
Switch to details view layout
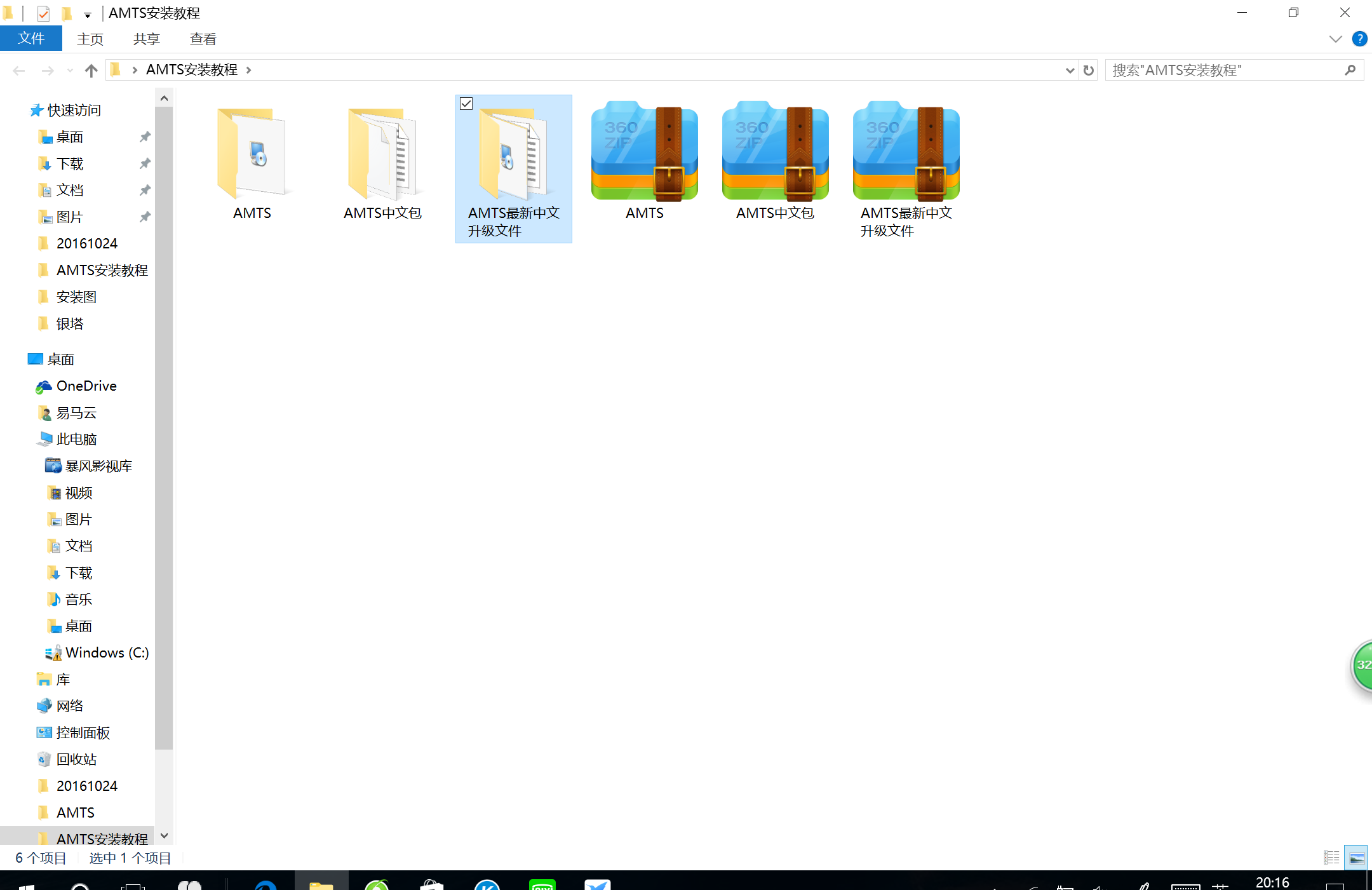point(1331,858)
